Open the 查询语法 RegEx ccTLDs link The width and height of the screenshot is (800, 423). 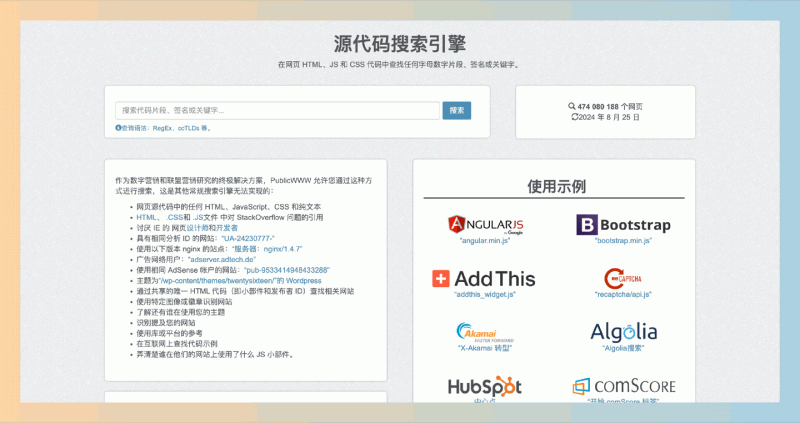[166, 128]
